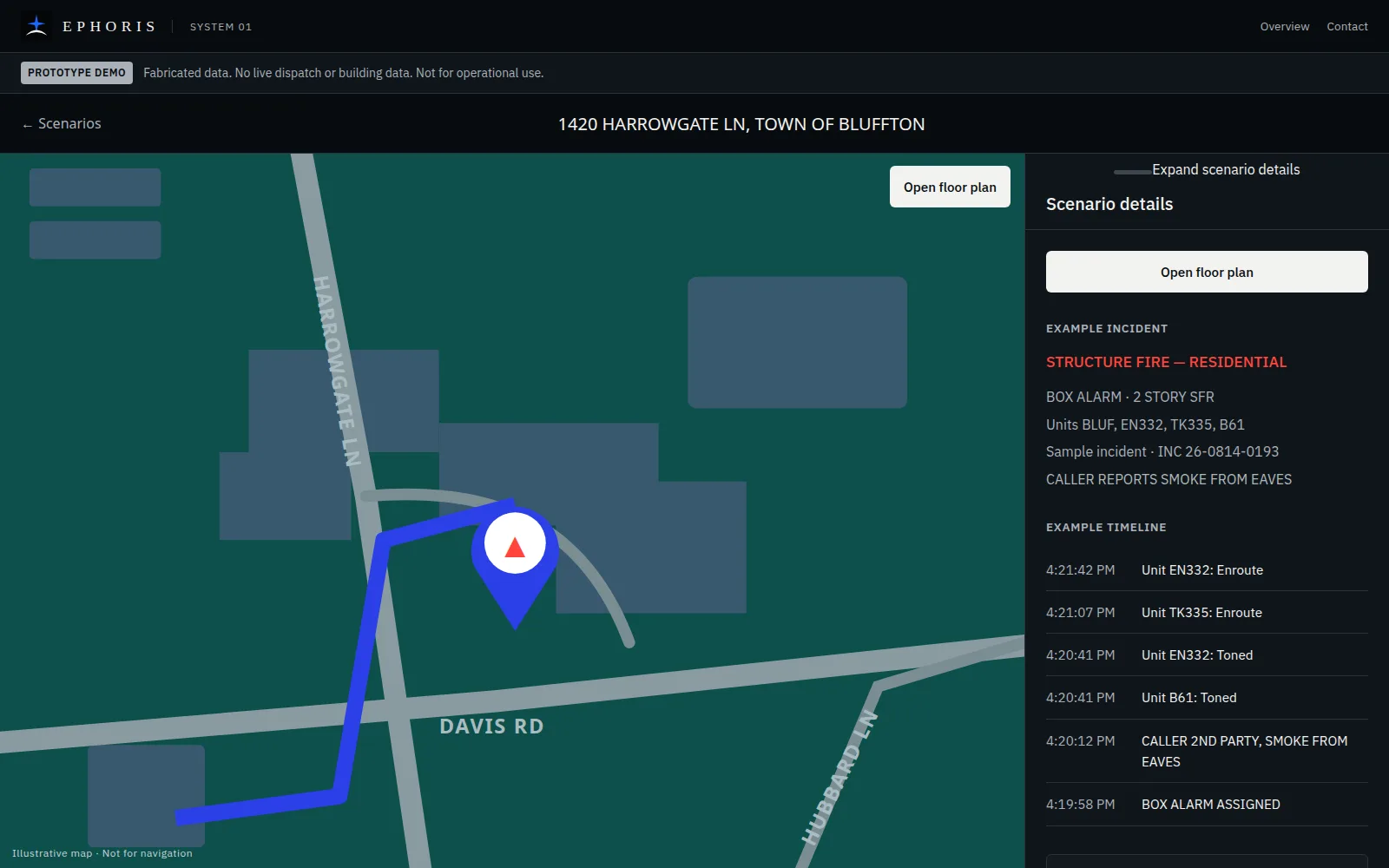Click the 4:21:42 PM timestamp

click(1080, 570)
